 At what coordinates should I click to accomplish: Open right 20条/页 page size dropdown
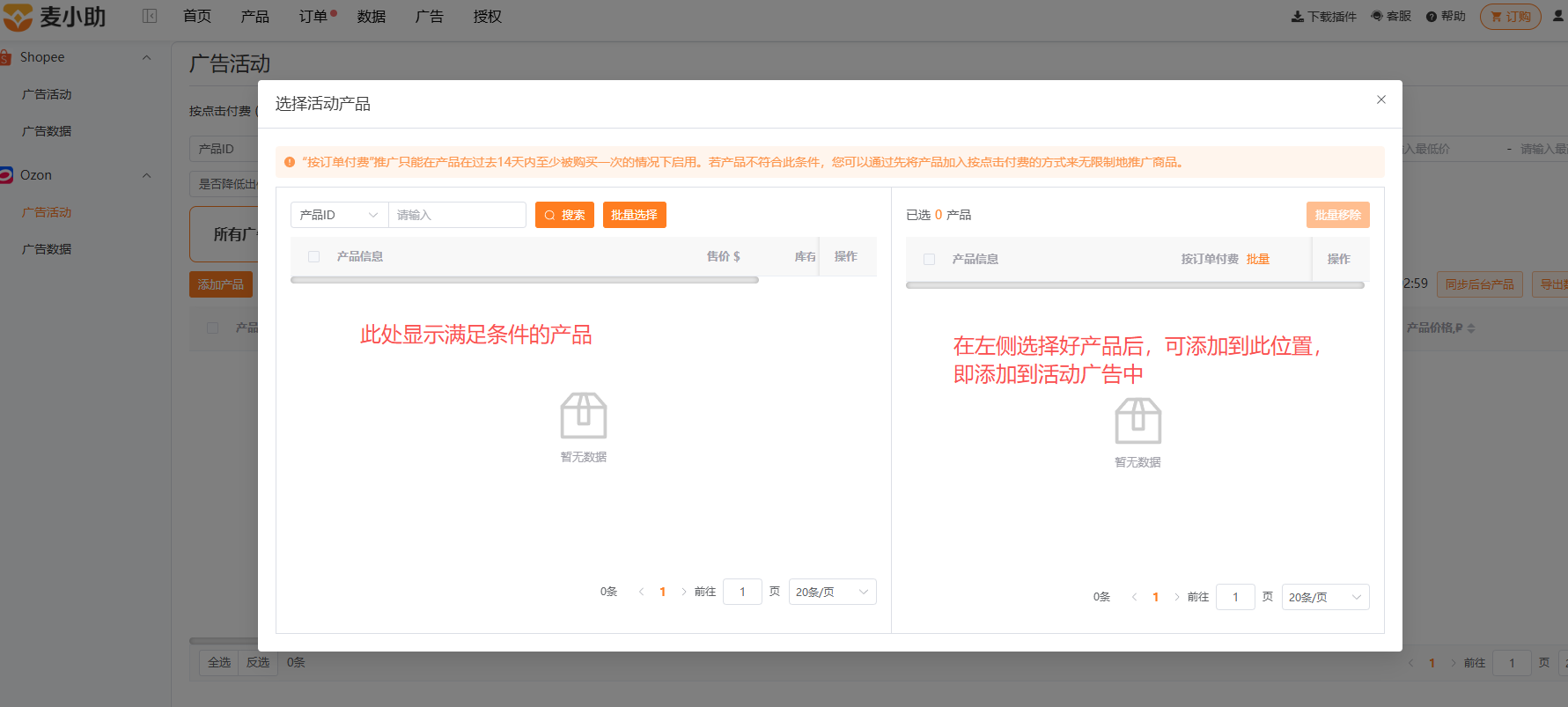pos(1325,597)
